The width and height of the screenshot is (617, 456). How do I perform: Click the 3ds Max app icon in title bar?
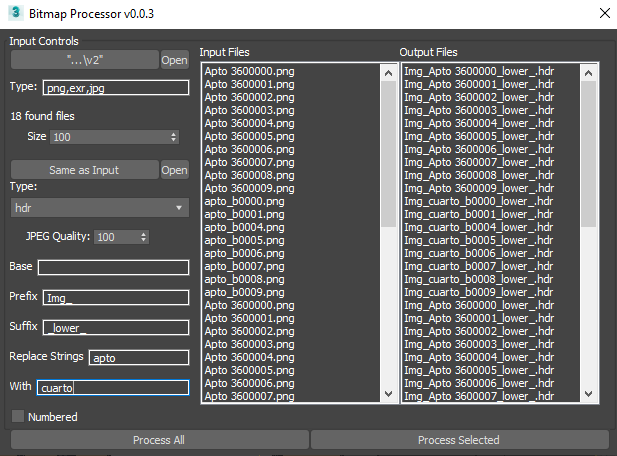[15, 13]
